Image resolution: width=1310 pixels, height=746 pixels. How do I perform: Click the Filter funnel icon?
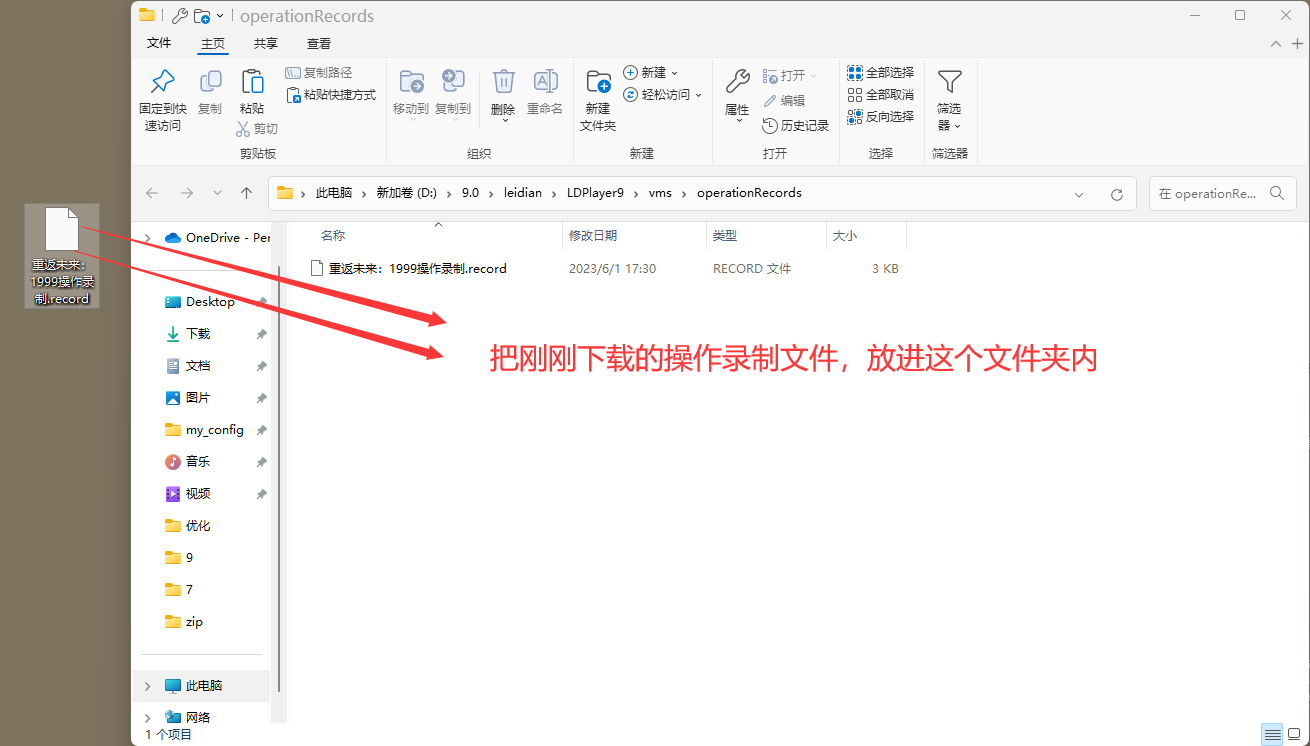point(949,83)
